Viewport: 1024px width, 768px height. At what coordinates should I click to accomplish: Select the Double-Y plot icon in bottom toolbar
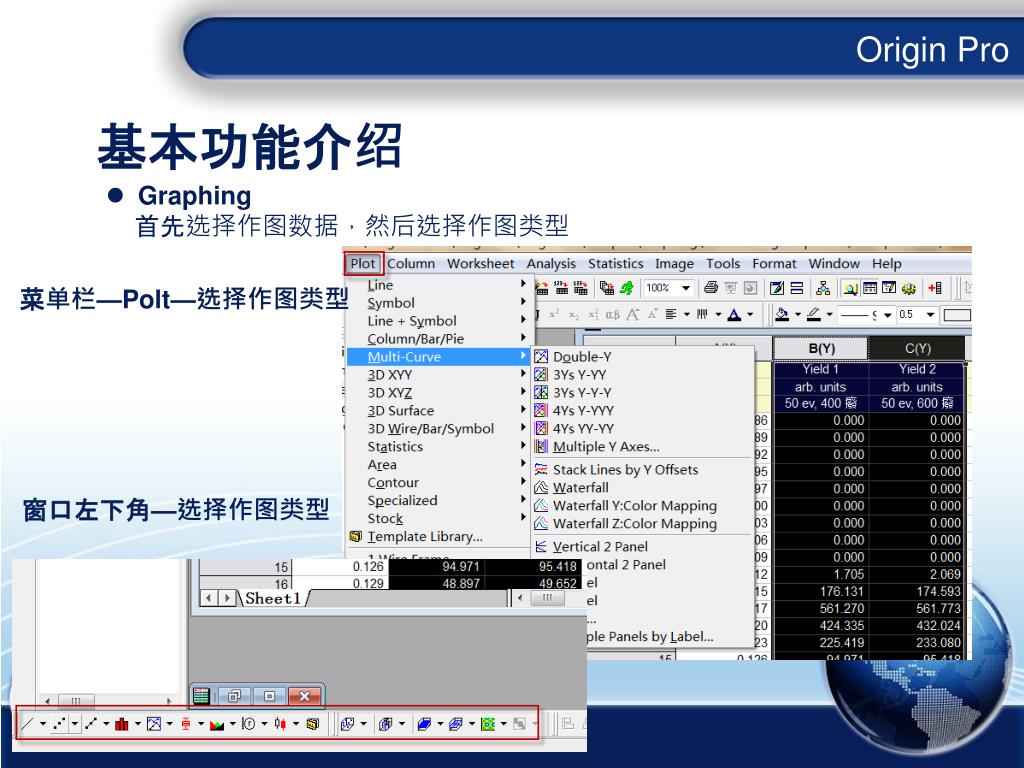(x=153, y=724)
